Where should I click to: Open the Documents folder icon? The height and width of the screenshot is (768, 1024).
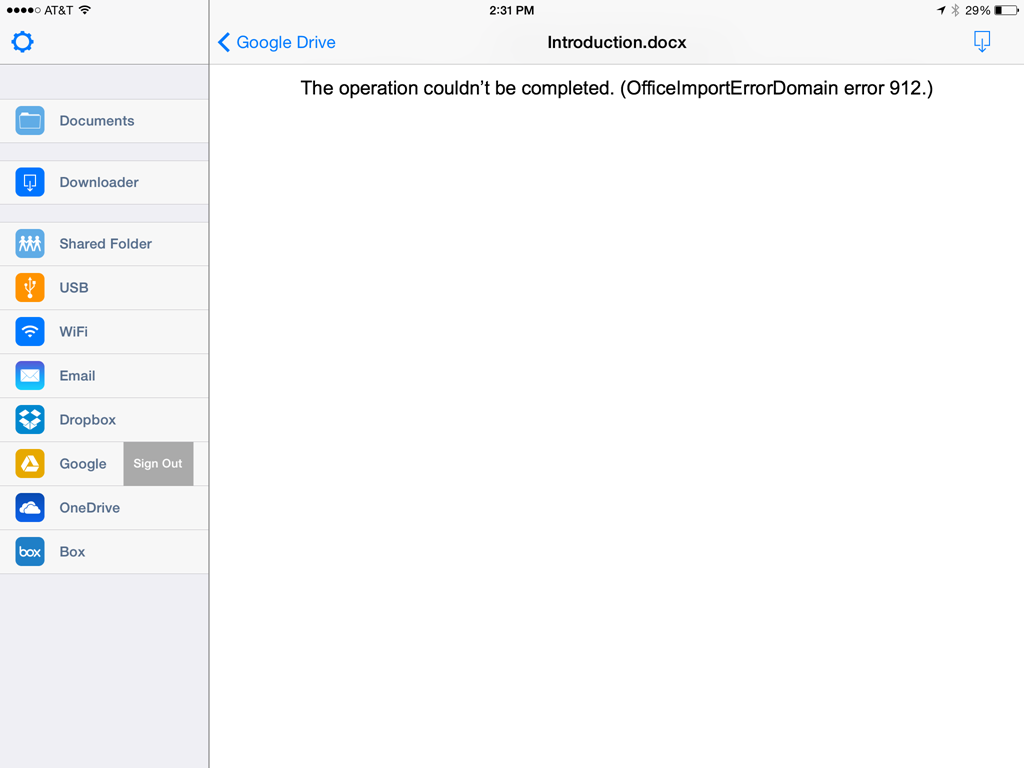coord(30,121)
